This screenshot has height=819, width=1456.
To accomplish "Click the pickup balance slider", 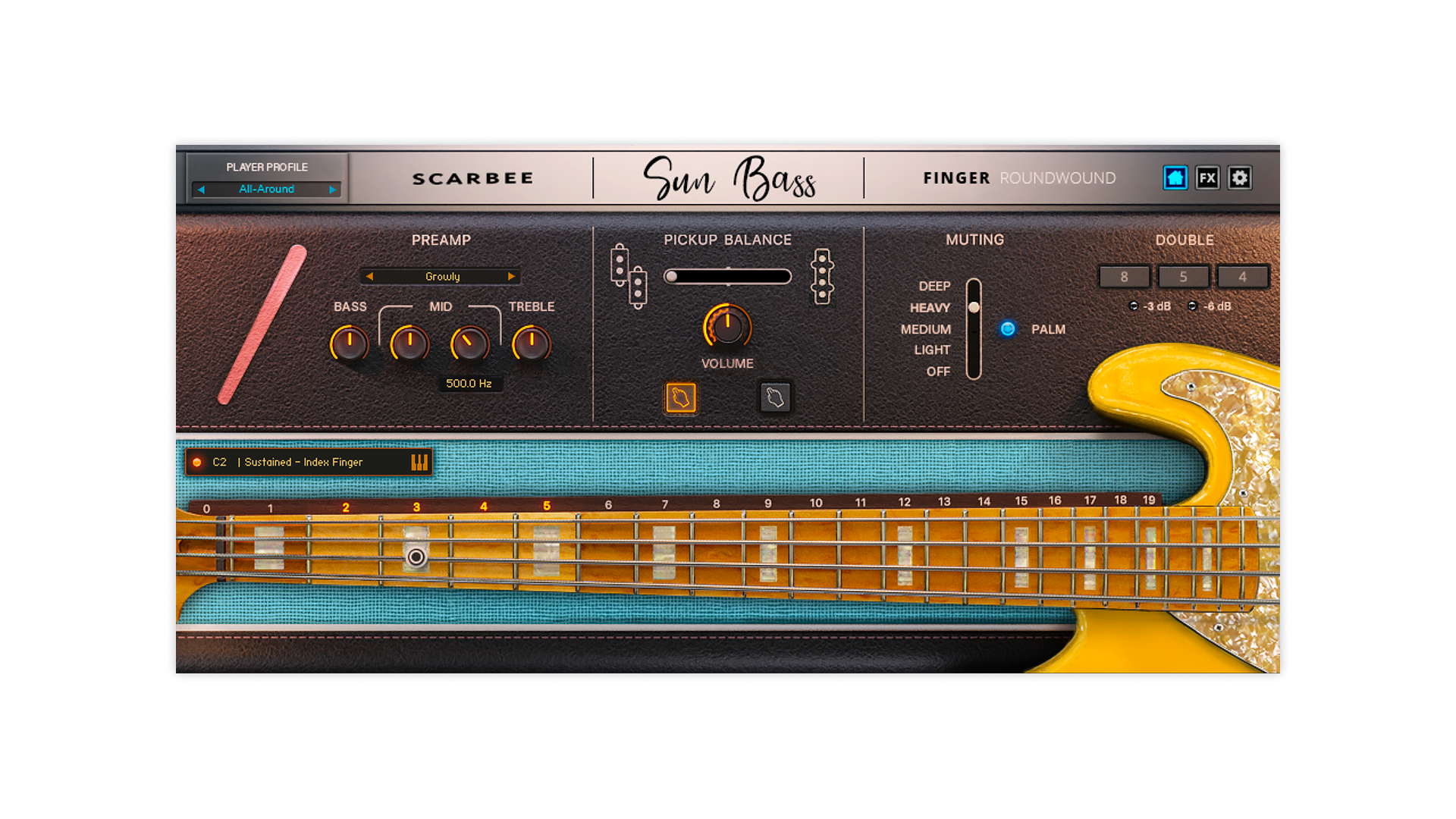I will pos(727,277).
